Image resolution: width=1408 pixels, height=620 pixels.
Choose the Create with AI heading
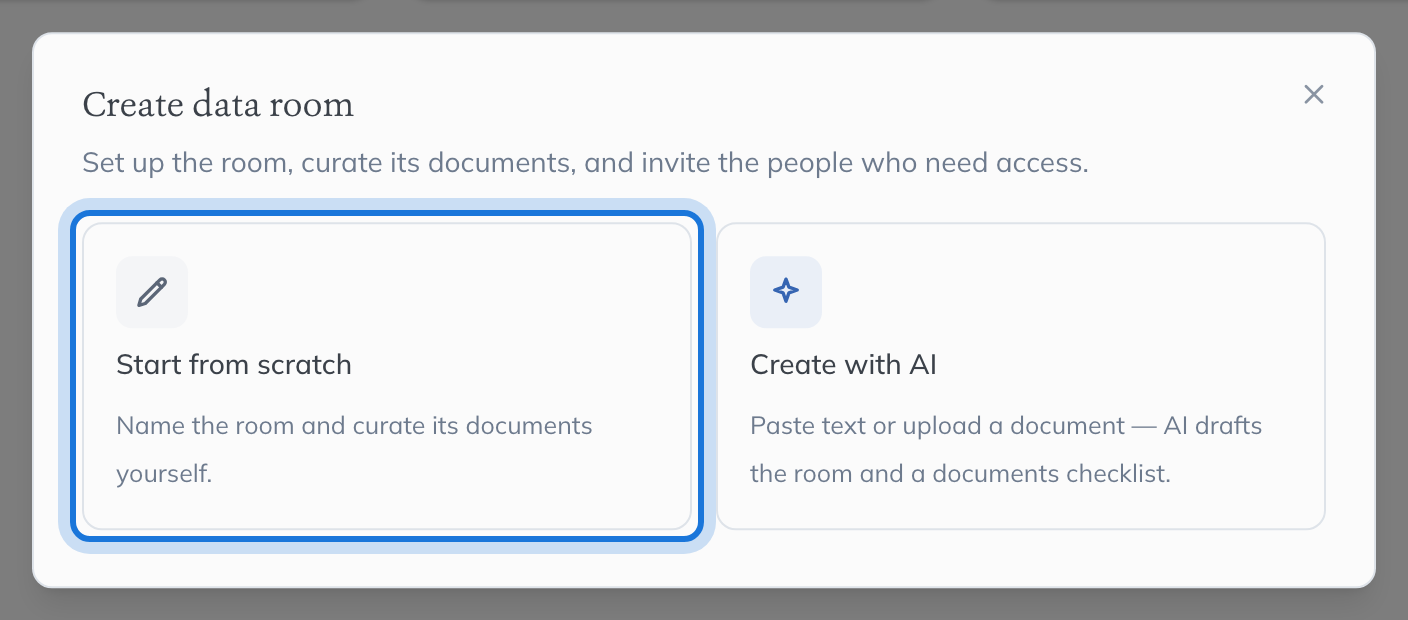point(843,364)
